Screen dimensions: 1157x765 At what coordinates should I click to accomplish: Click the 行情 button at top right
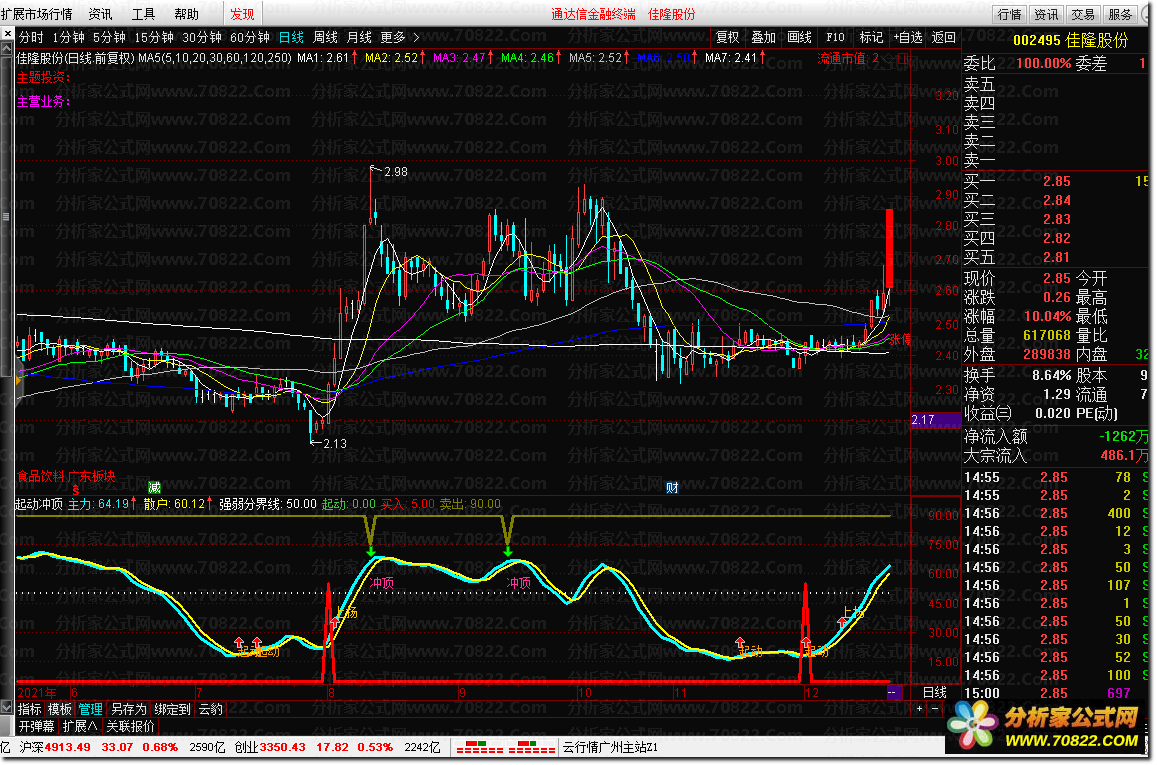coord(1009,14)
